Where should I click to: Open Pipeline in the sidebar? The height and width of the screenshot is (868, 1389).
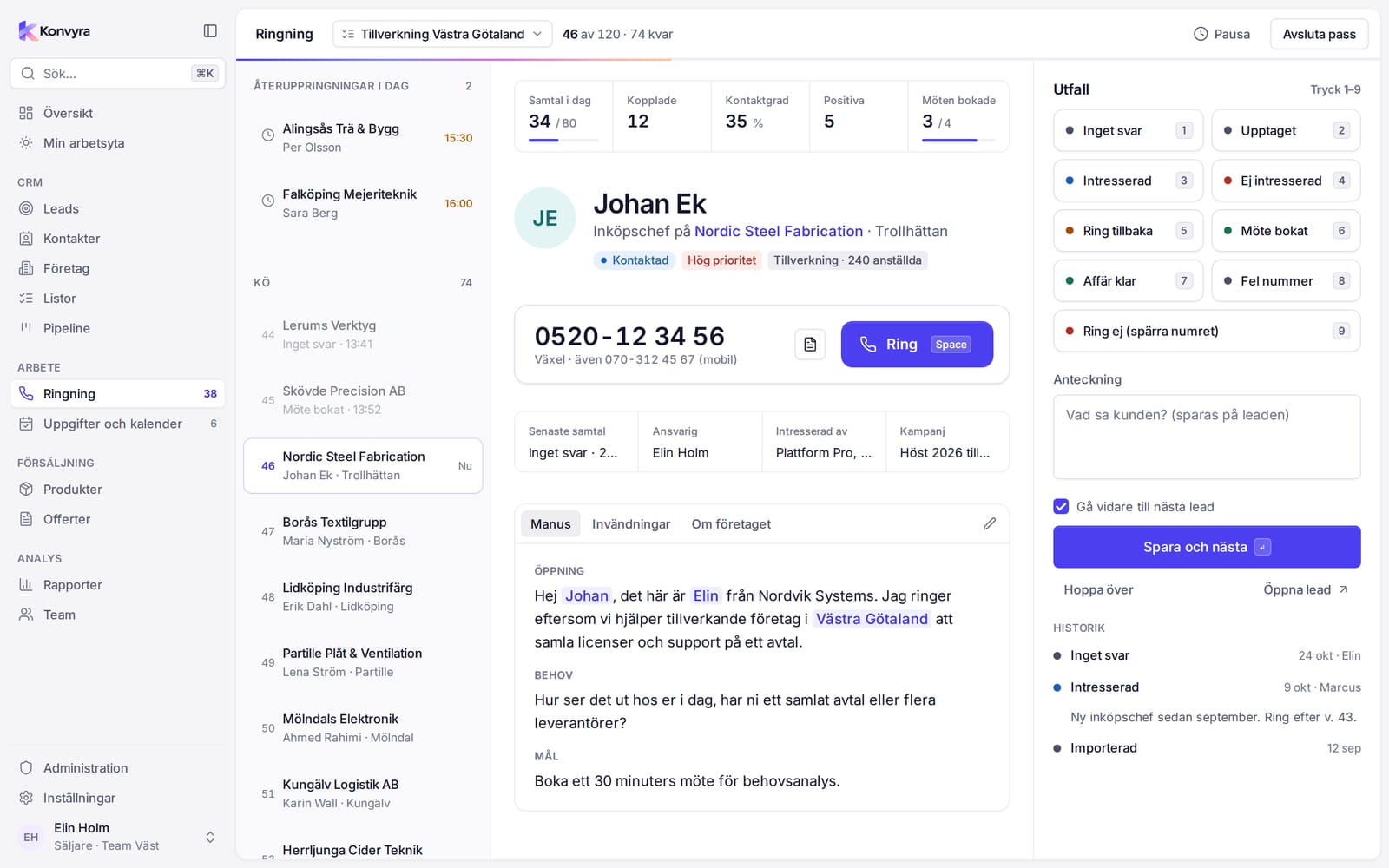[x=117, y=328]
